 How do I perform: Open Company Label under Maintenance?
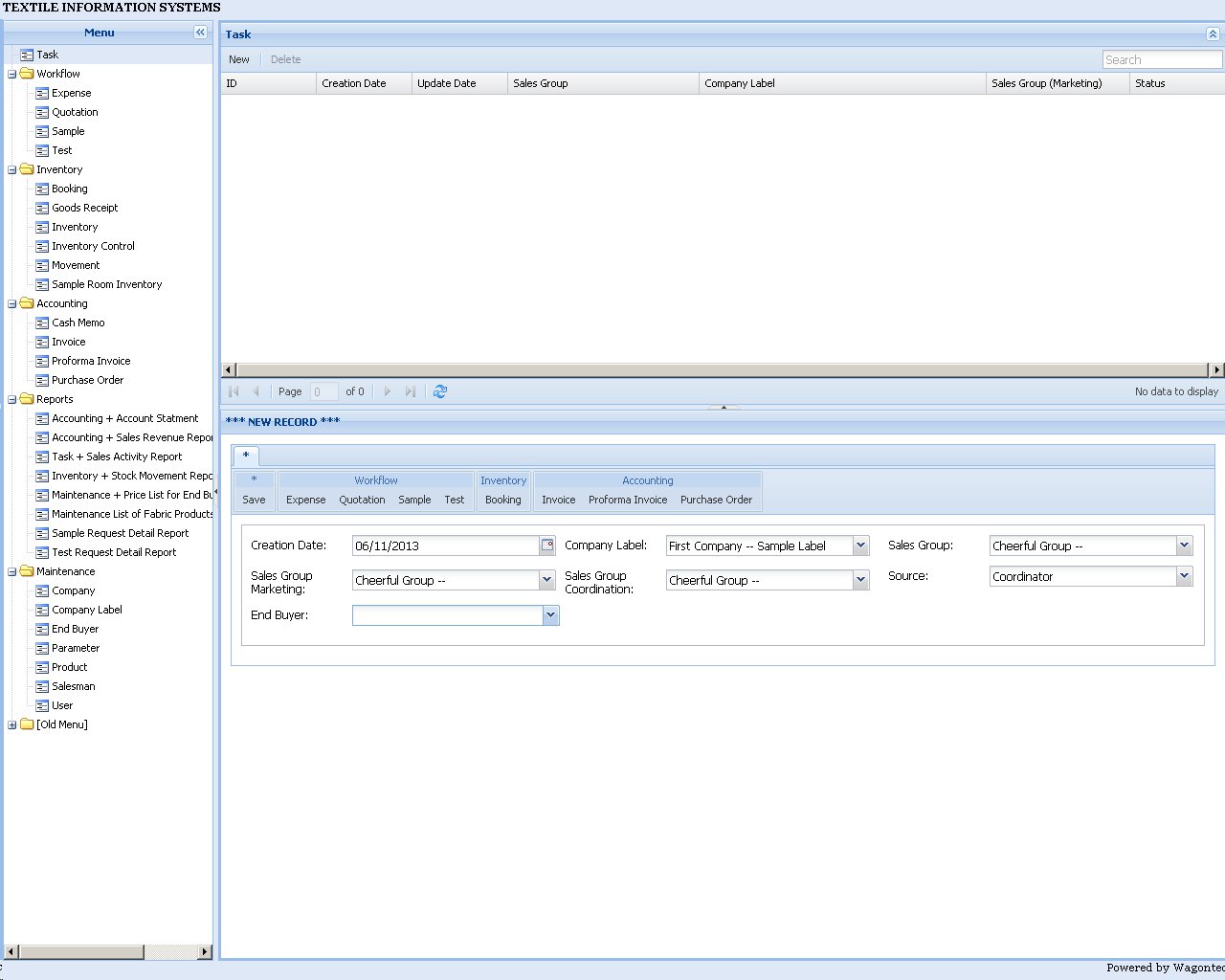click(87, 610)
